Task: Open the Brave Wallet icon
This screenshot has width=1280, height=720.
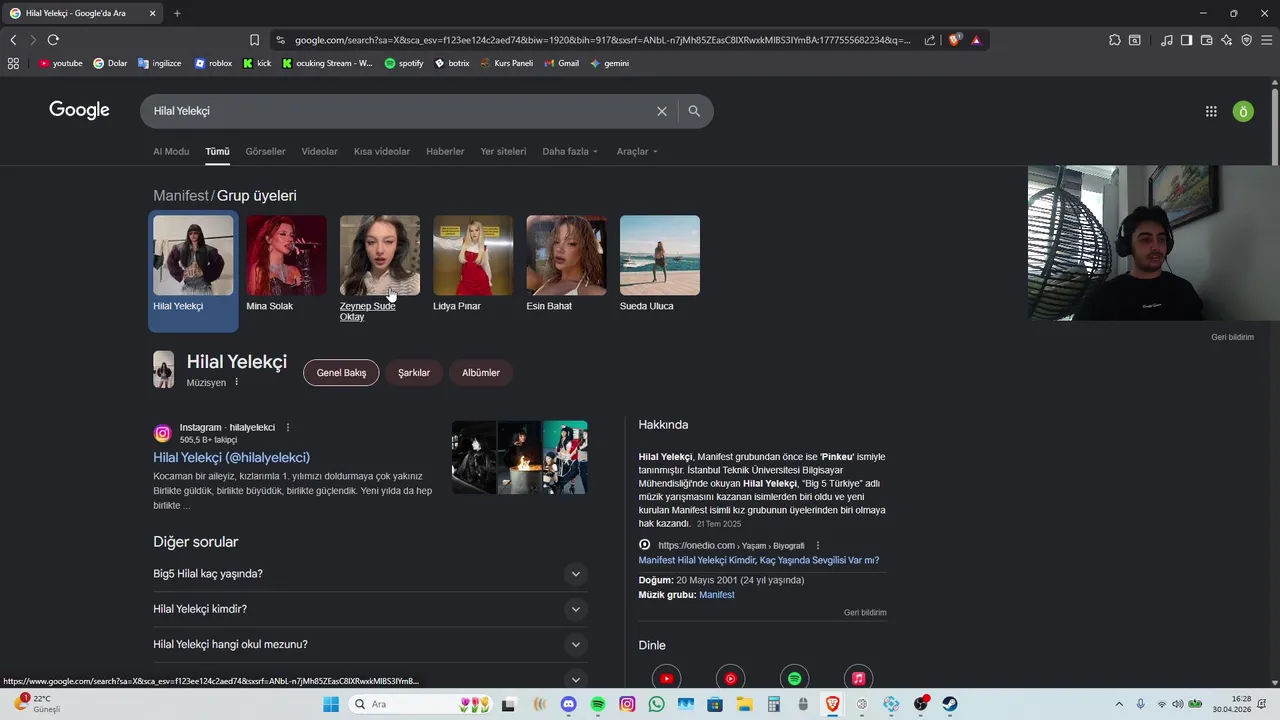Action: point(1206,40)
